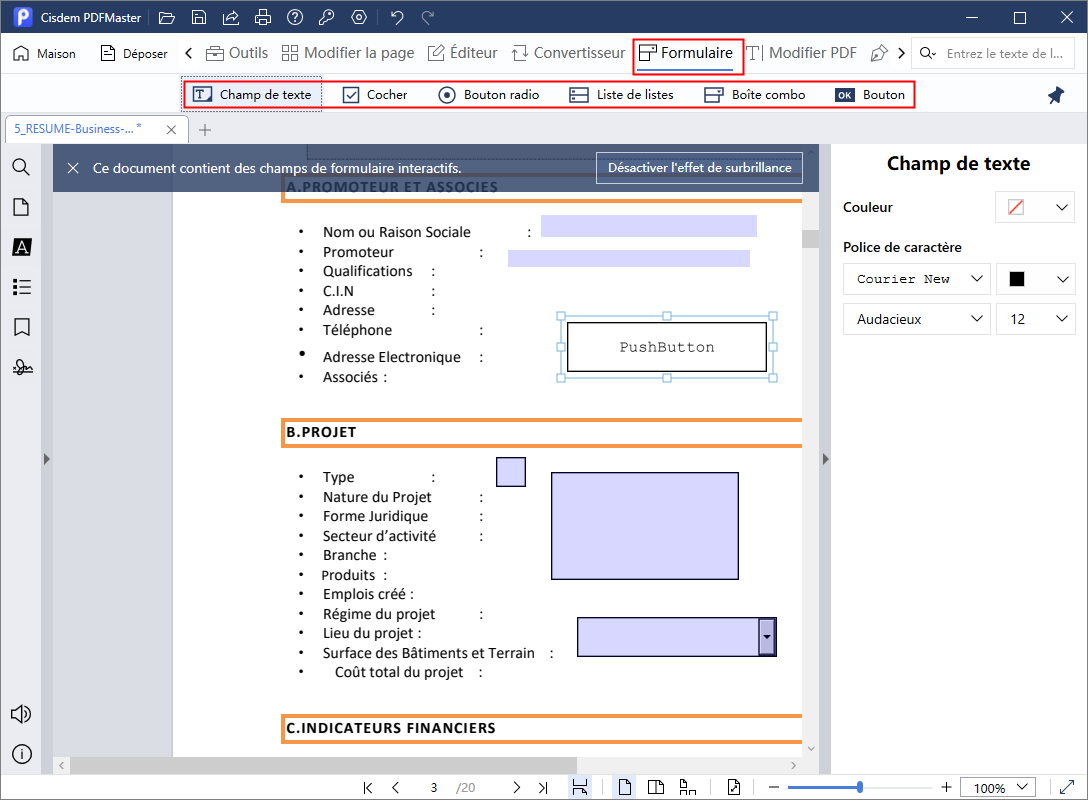
Task: Open the Audacieux font style dropdown
Action: pos(917,319)
